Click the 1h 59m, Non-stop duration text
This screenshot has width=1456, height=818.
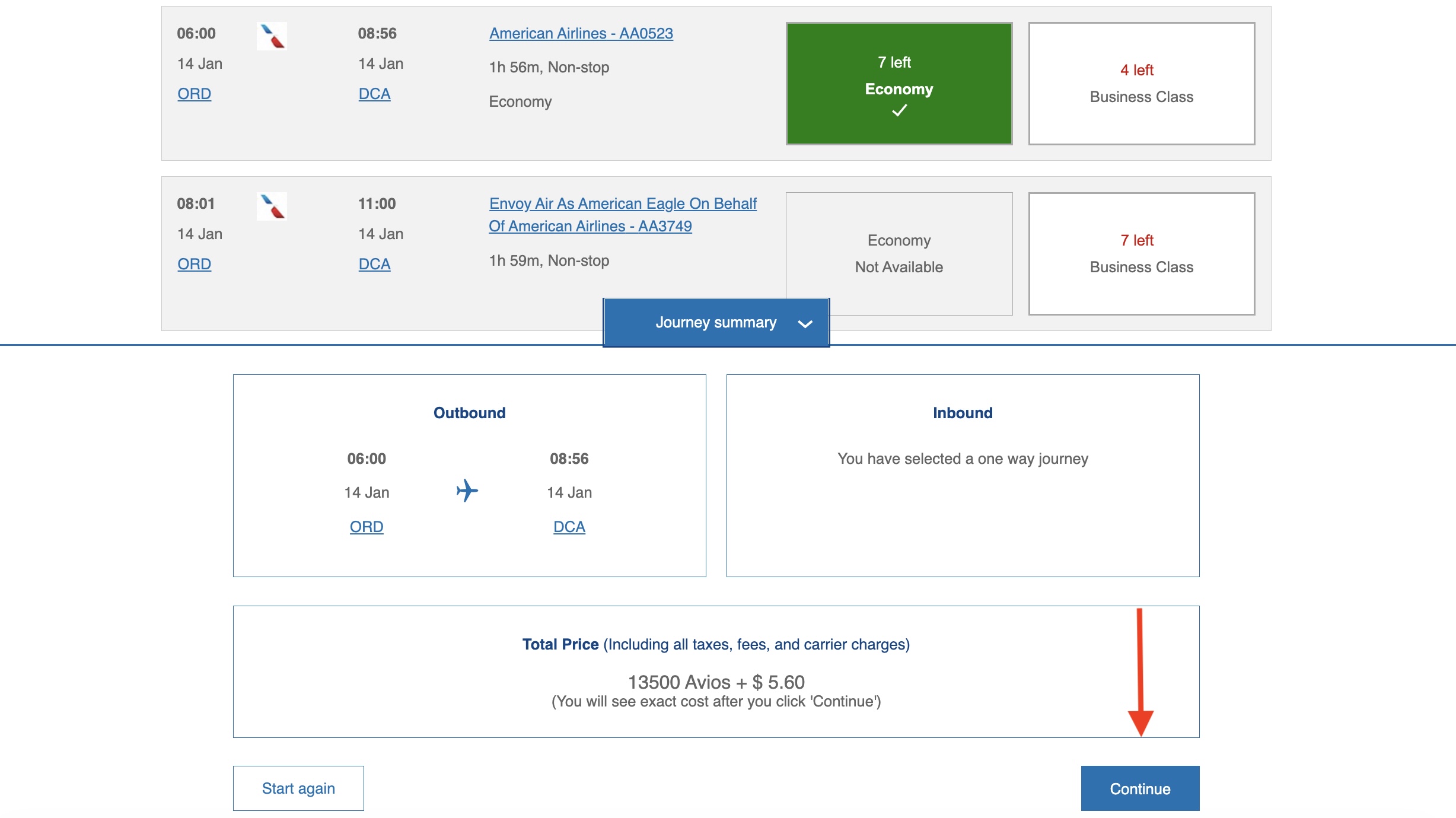pos(549,261)
